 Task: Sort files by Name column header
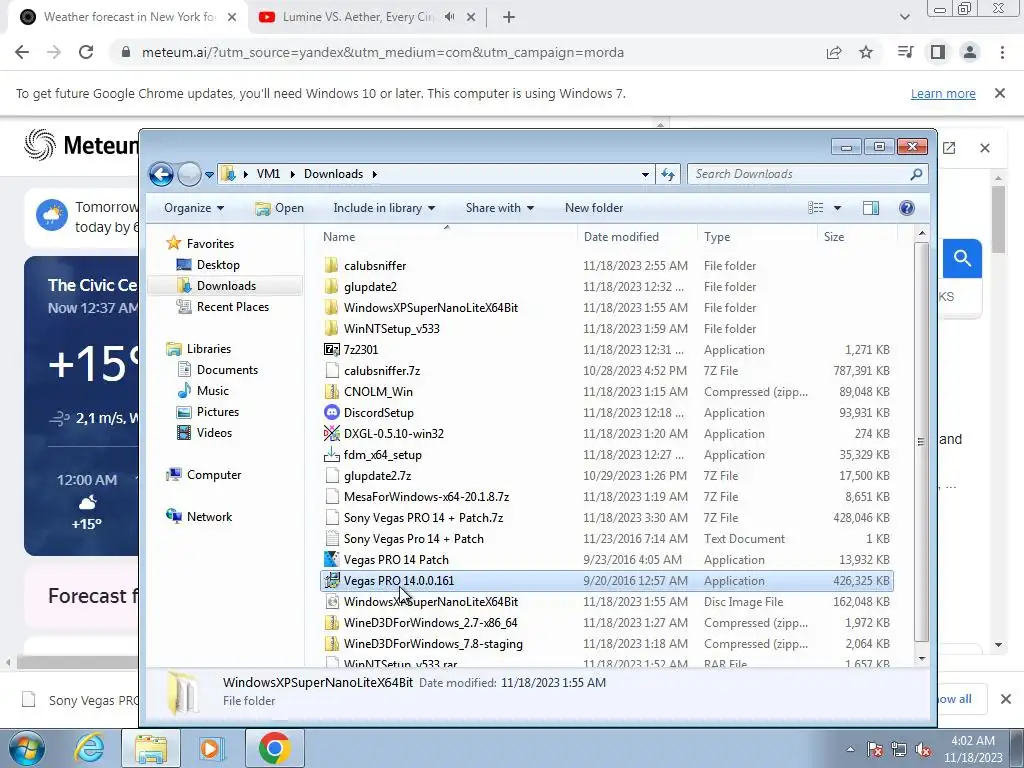(447, 236)
